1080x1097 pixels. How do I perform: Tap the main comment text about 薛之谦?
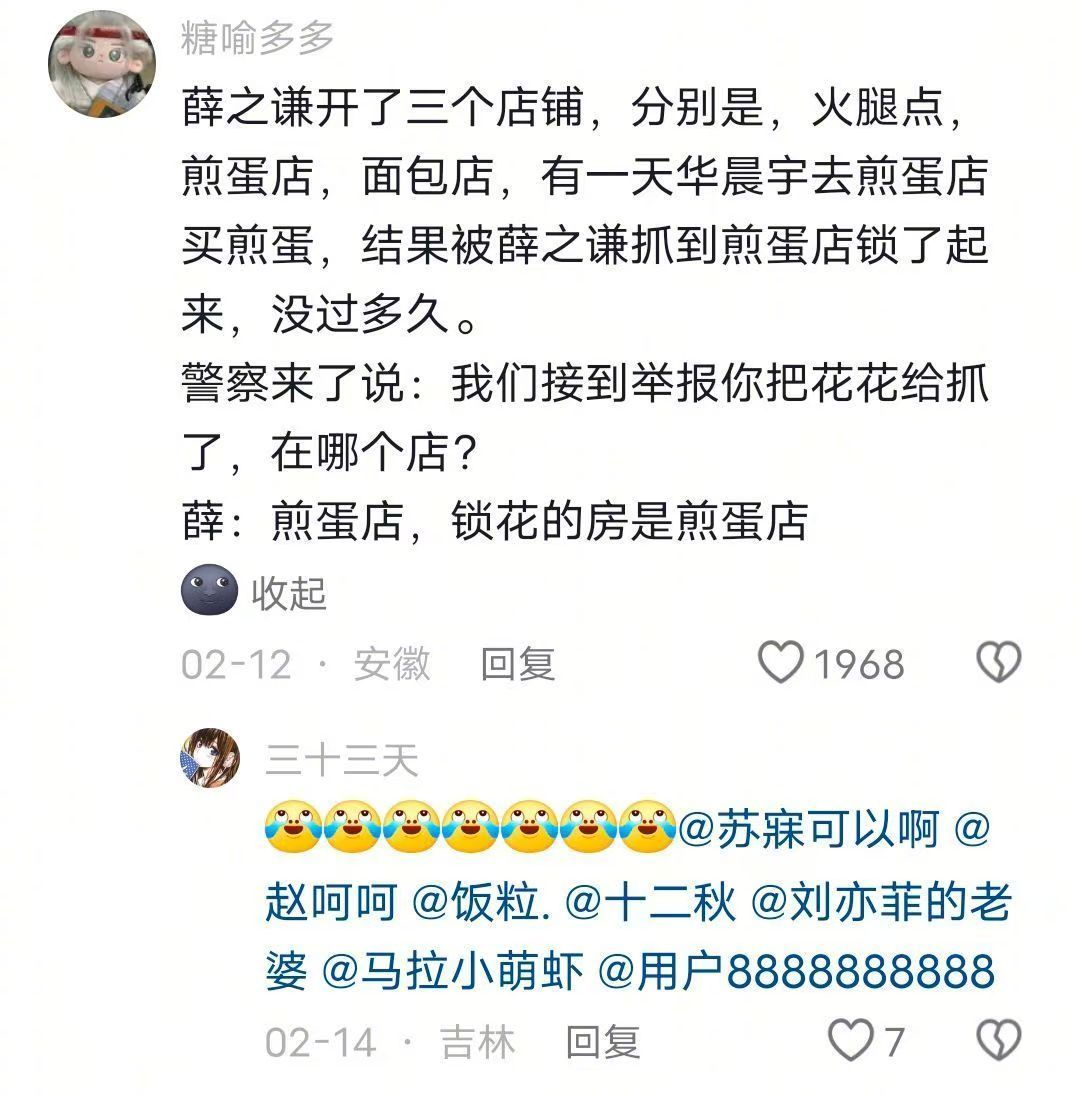coord(585,315)
